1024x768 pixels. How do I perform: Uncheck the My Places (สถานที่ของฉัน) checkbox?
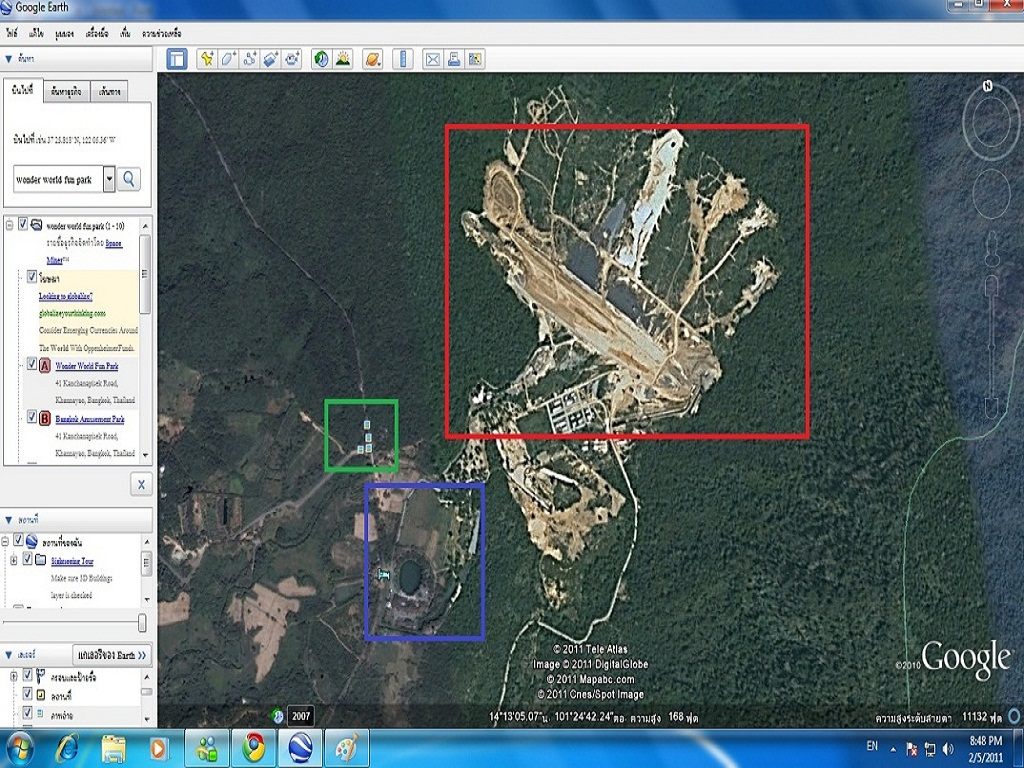click(18, 540)
